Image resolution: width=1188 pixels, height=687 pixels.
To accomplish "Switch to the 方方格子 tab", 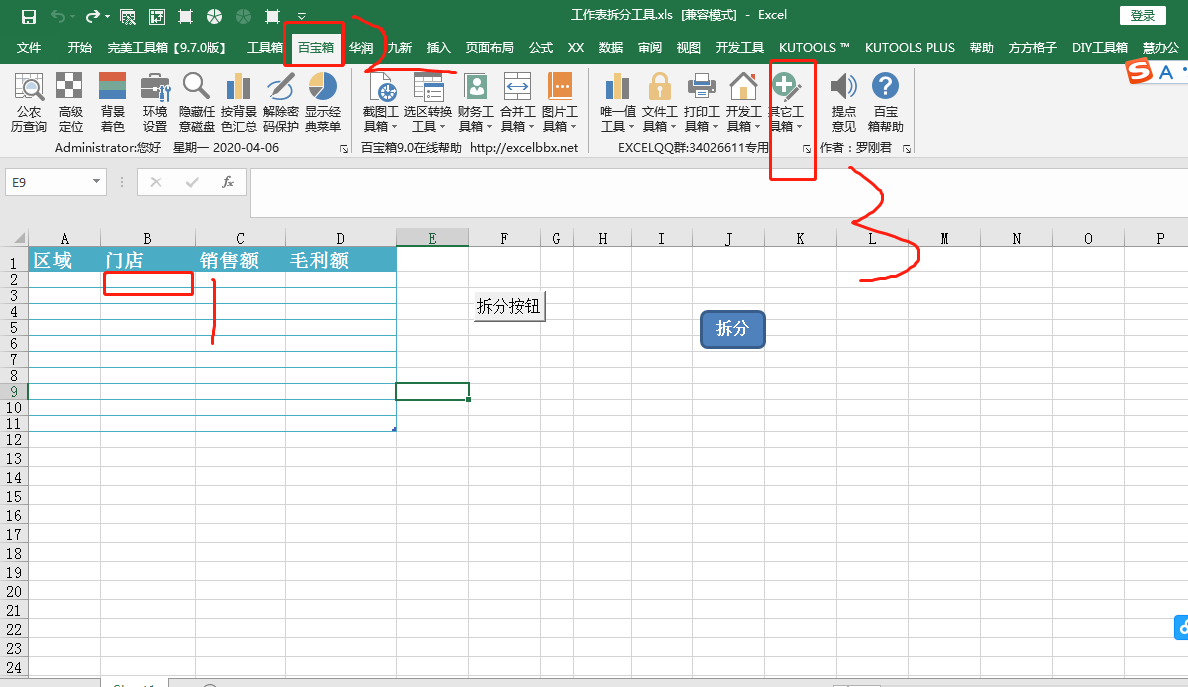I will coord(1033,48).
